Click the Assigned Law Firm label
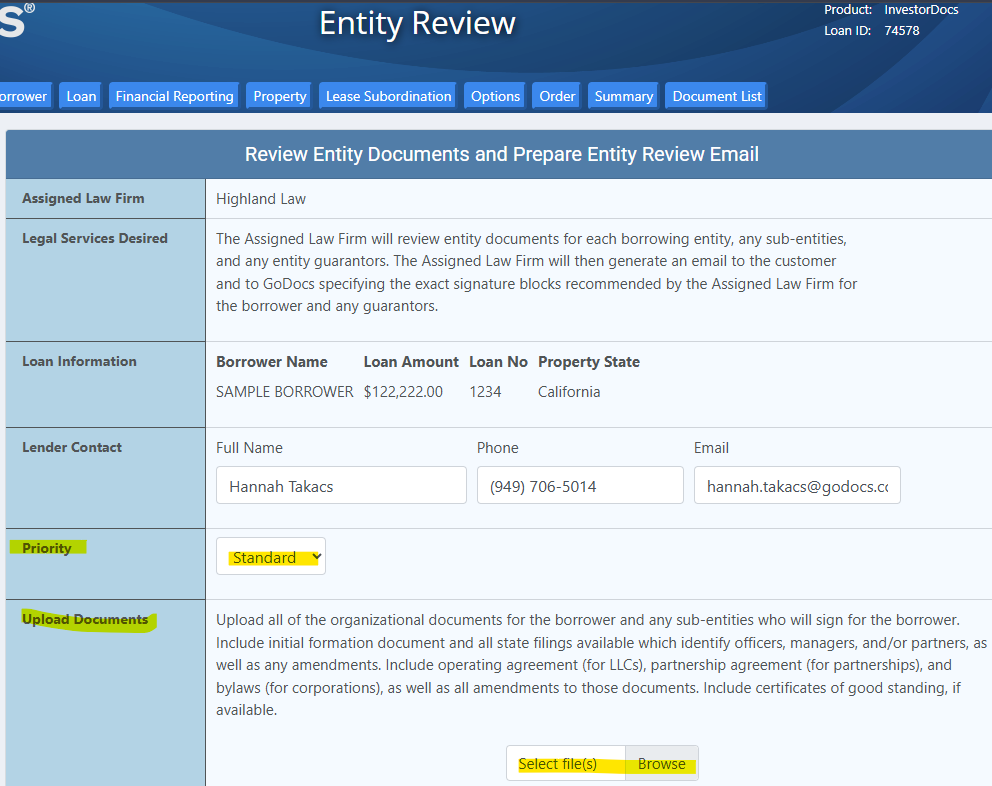This screenshot has width=992, height=786. pos(83,198)
